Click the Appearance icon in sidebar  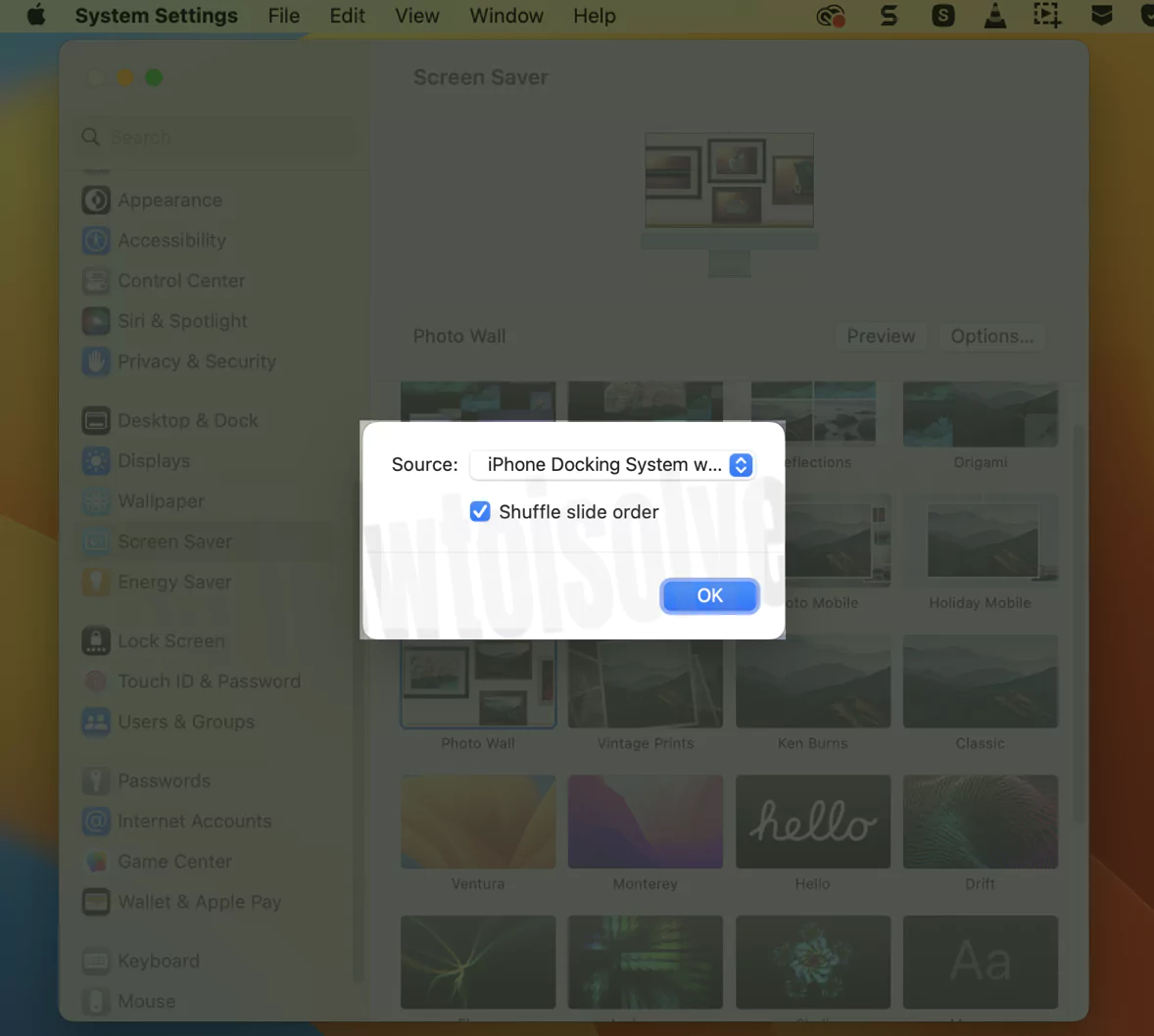pyautogui.click(x=96, y=200)
